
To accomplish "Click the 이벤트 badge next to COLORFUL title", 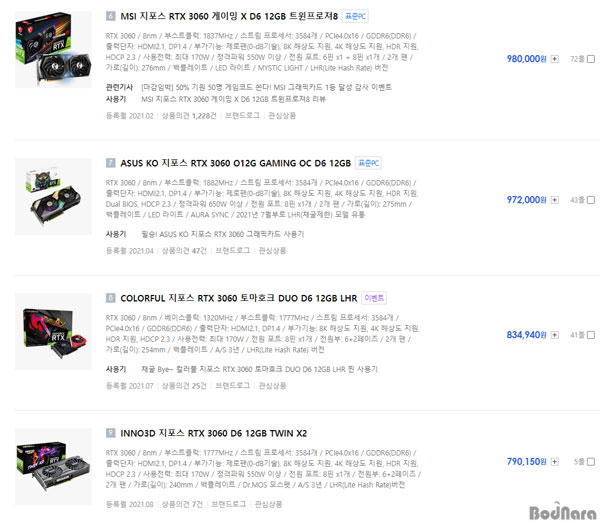I will click(374, 298).
